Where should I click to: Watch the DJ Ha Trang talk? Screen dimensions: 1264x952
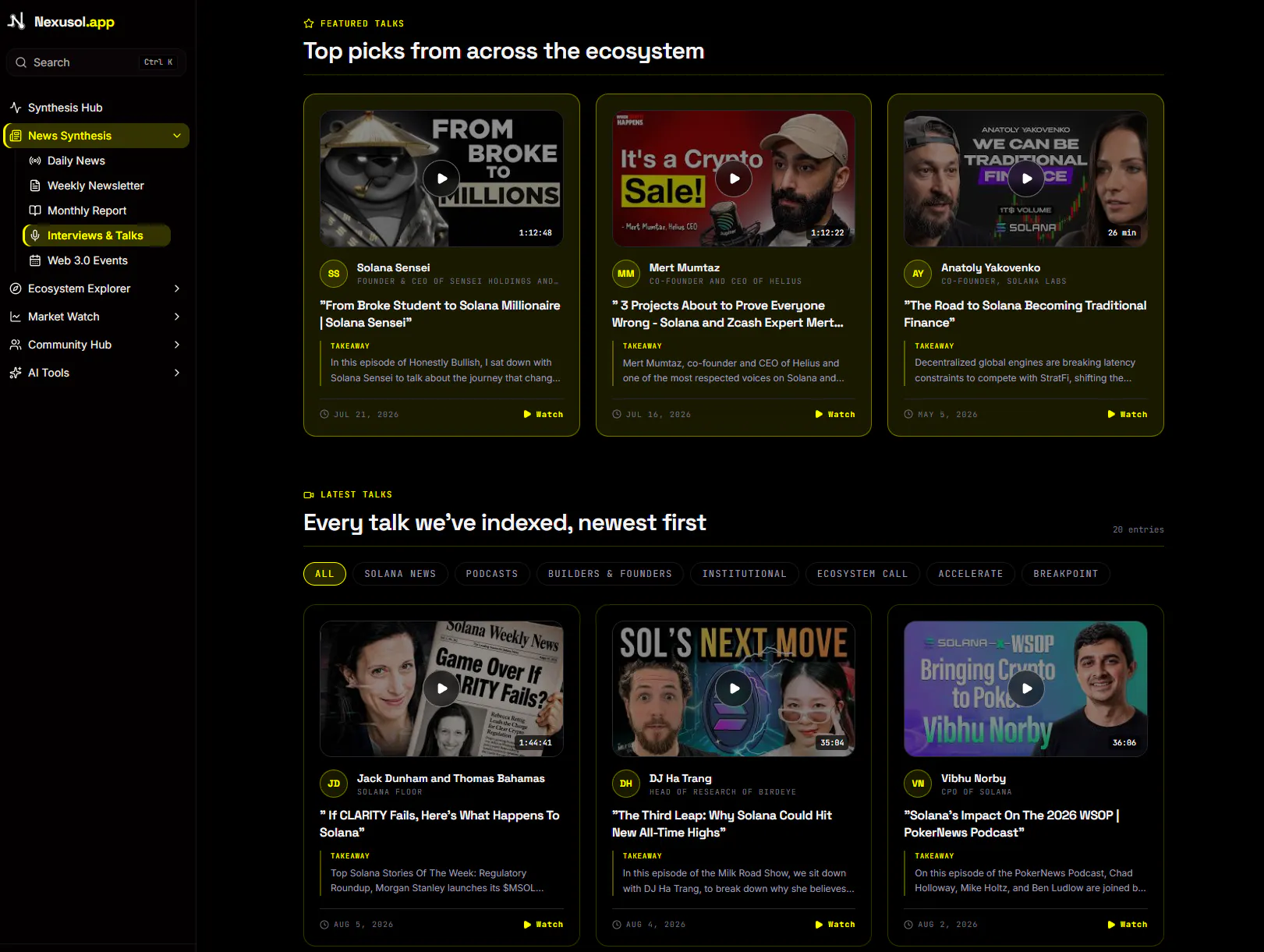click(x=835, y=925)
